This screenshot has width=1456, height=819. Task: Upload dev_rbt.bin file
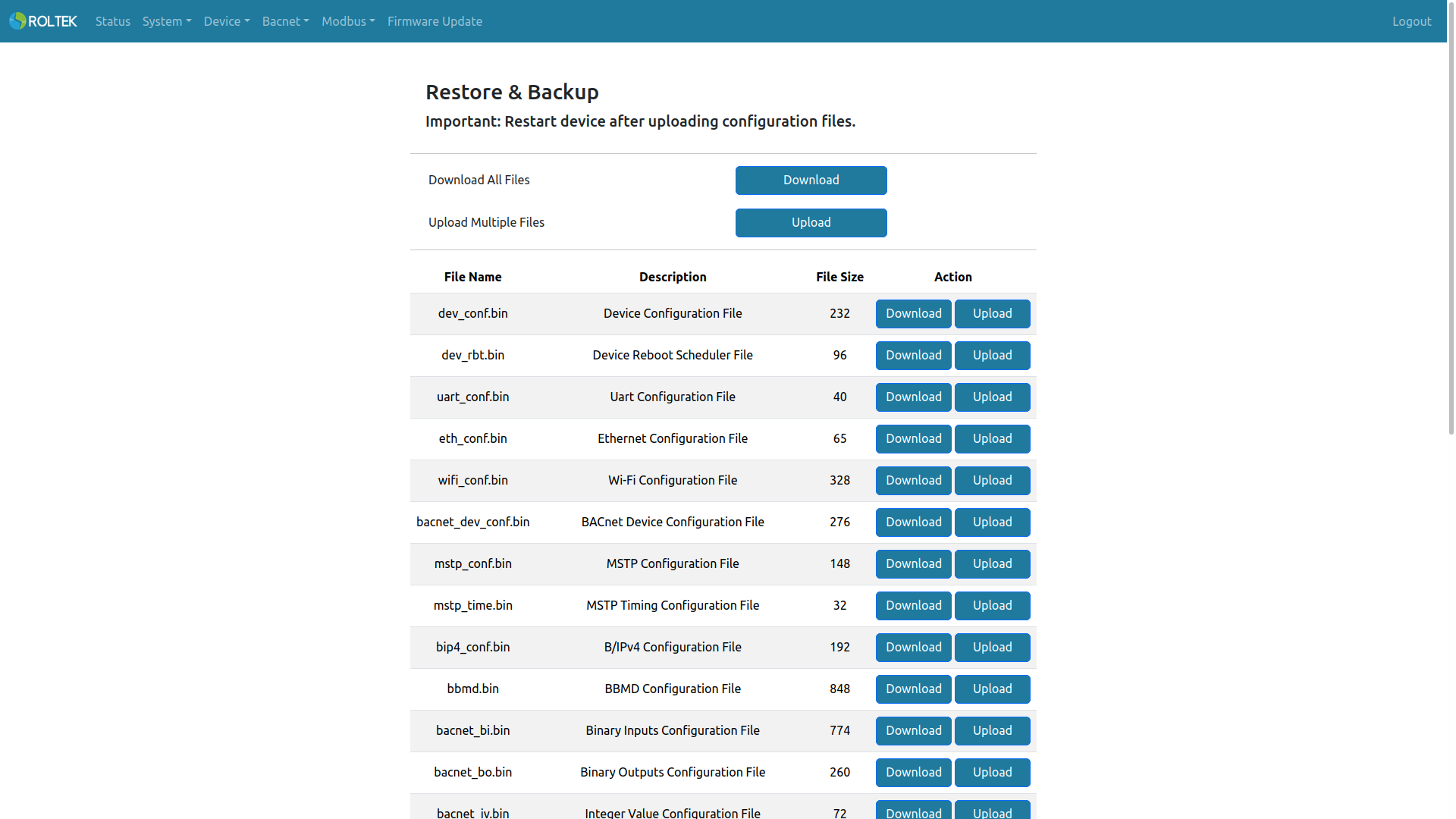992,356
